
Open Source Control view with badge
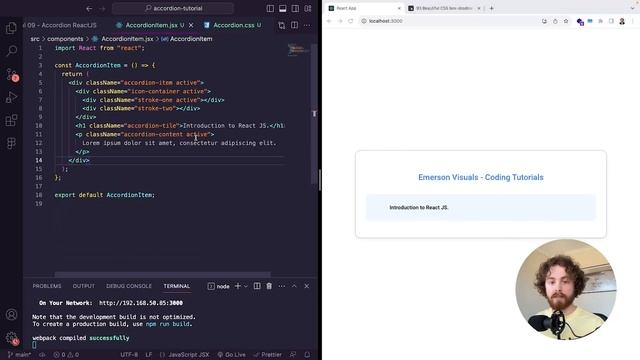coord(11,74)
